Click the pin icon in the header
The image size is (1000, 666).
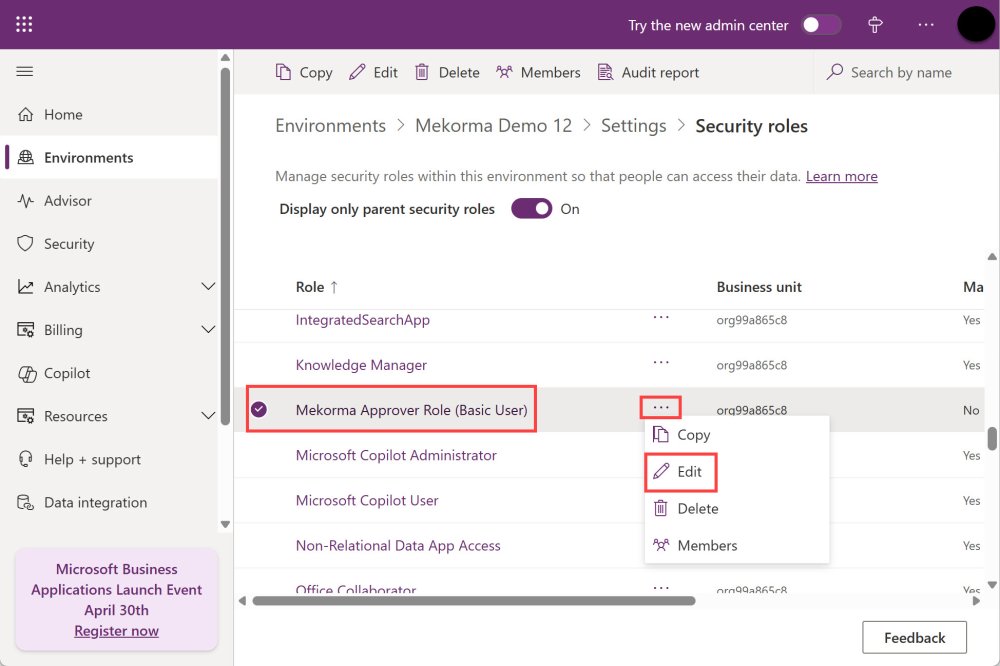[875, 25]
